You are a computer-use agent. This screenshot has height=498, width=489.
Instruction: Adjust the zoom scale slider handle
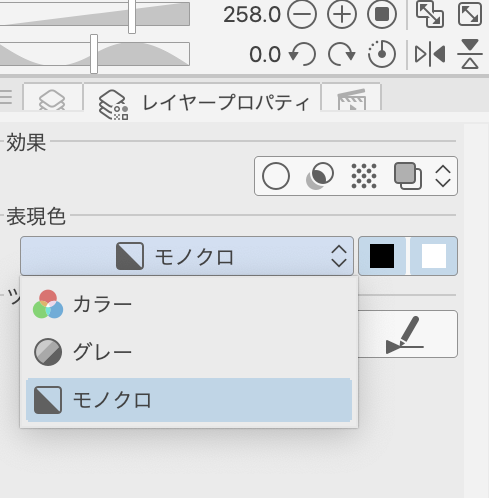pos(132,16)
